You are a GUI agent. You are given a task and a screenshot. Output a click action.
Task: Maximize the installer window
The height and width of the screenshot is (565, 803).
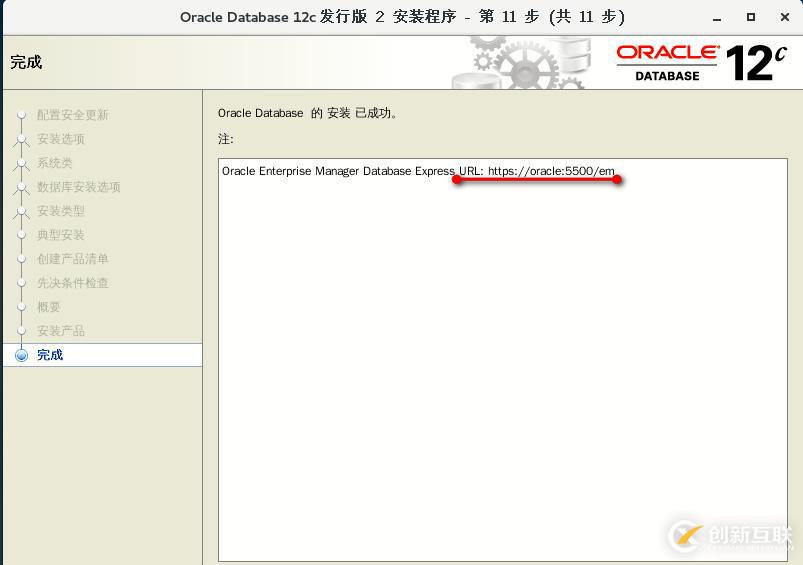point(751,17)
